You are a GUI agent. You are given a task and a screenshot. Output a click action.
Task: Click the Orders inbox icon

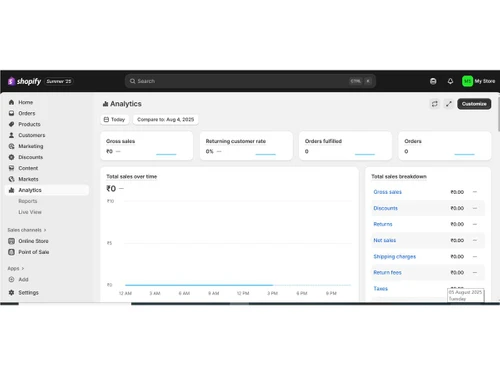tap(11, 113)
